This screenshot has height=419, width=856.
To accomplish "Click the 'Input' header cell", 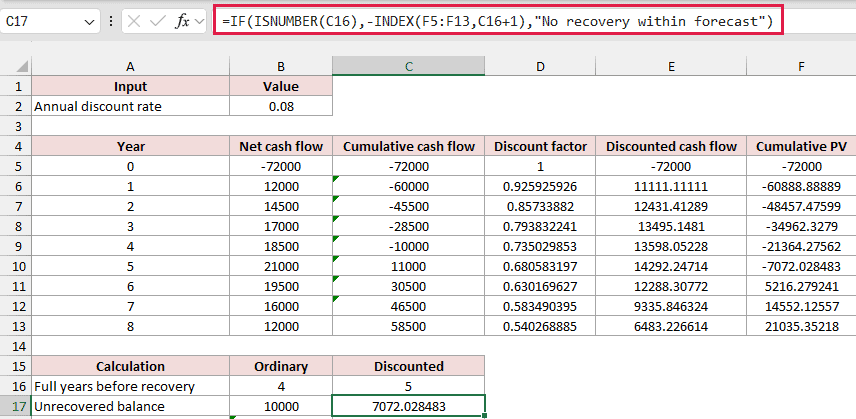I will tap(130, 86).
